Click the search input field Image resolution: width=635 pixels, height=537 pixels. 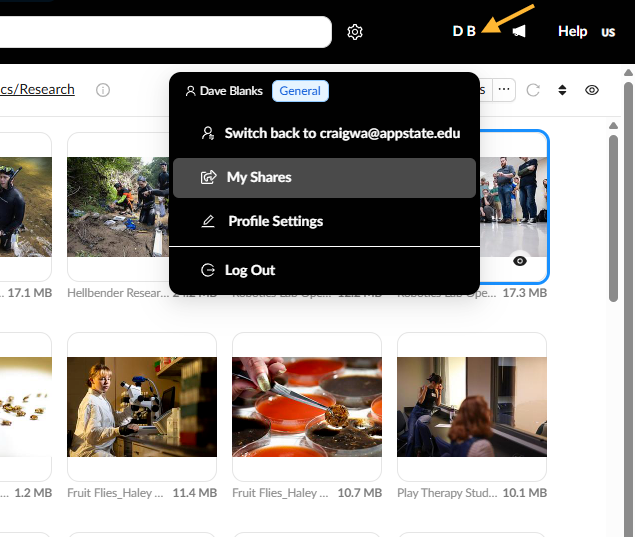pyautogui.click(x=164, y=32)
